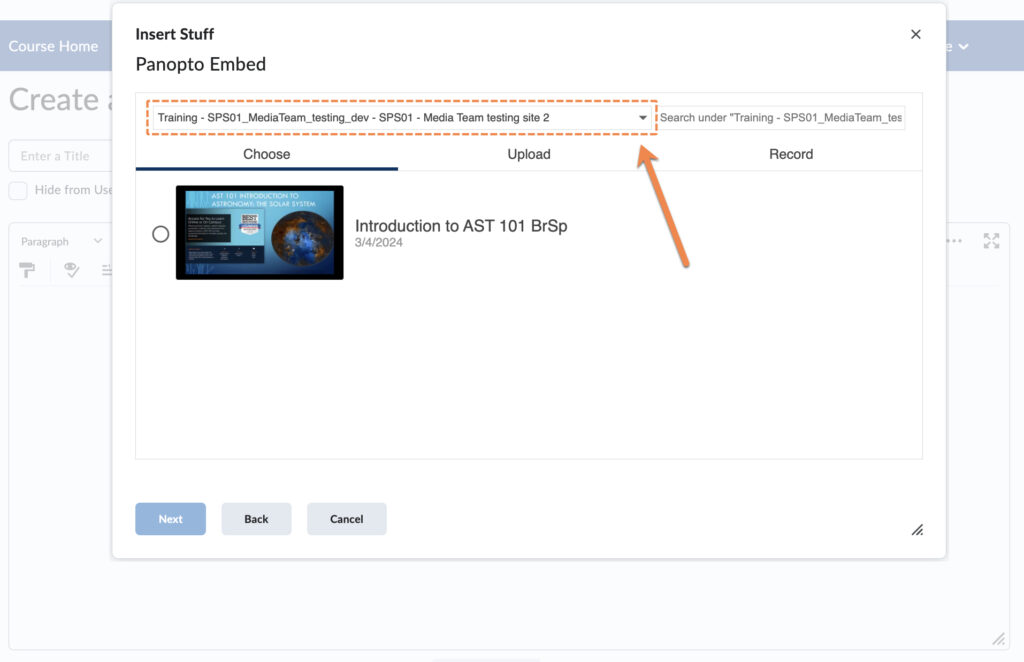Screen dimensions: 1024x662
Task: Switch to the Upload tab
Action: (x=528, y=154)
